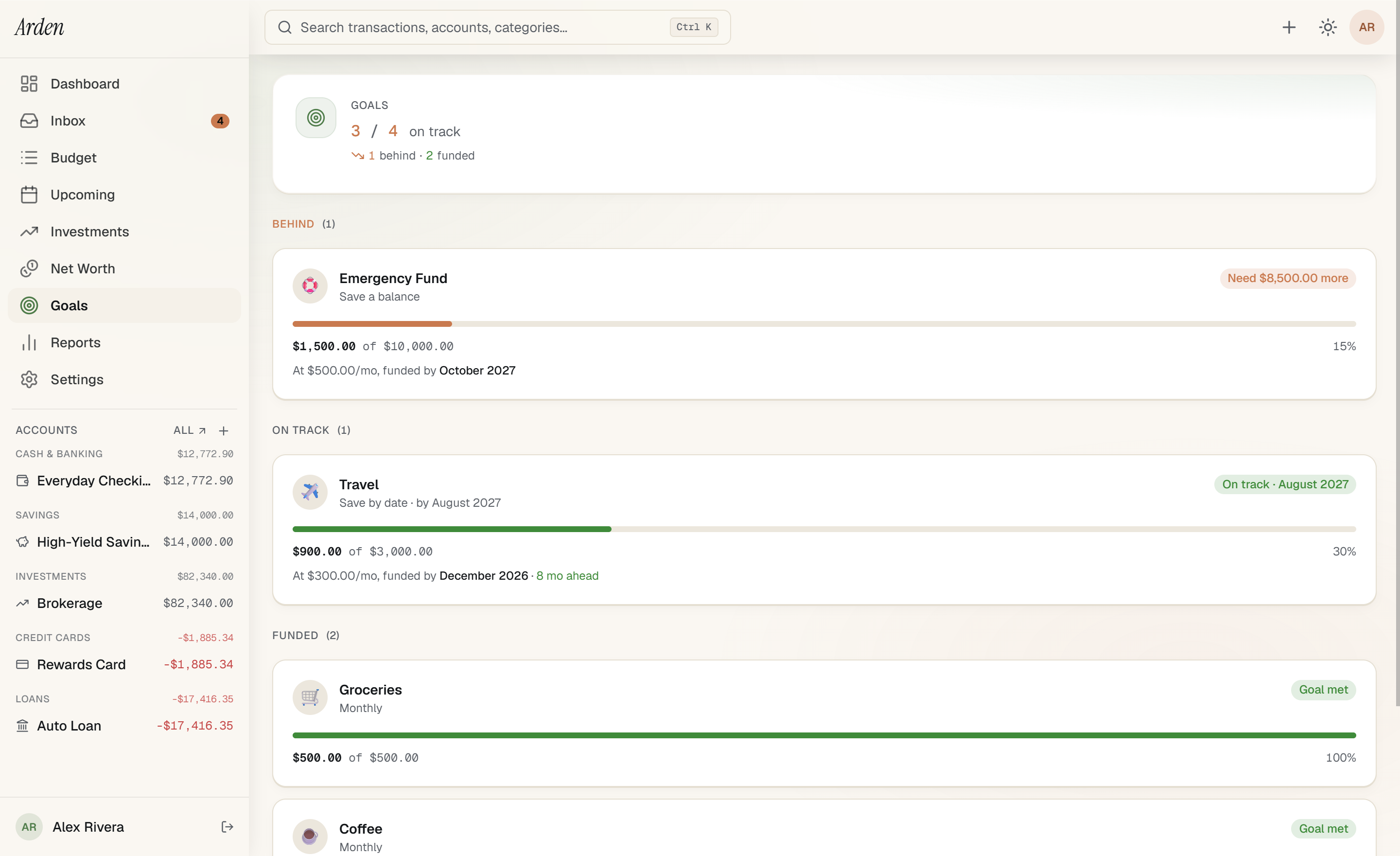
Task: Click the Brokerage trend icon
Action: coord(22,603)
